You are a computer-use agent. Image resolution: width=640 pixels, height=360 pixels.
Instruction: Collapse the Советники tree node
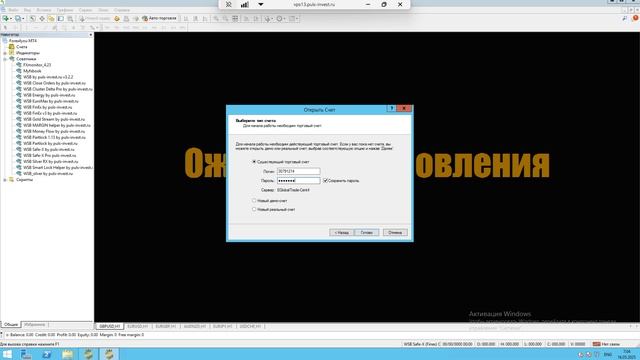[x=5, y=59]
